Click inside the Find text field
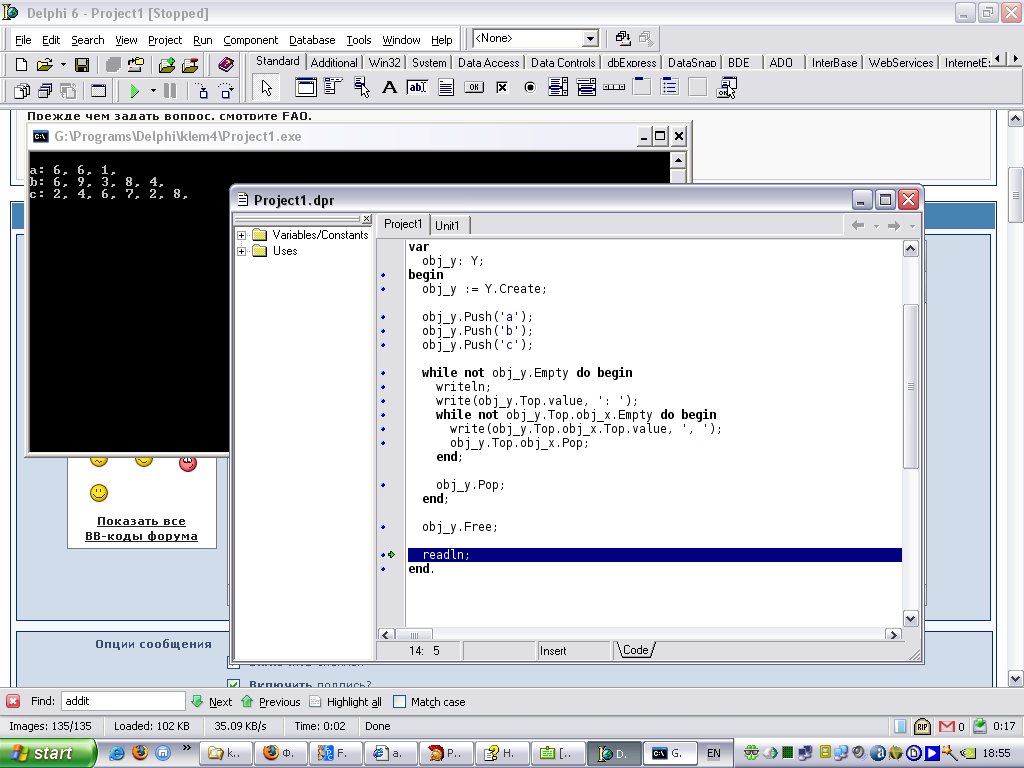 coord(123,702)
